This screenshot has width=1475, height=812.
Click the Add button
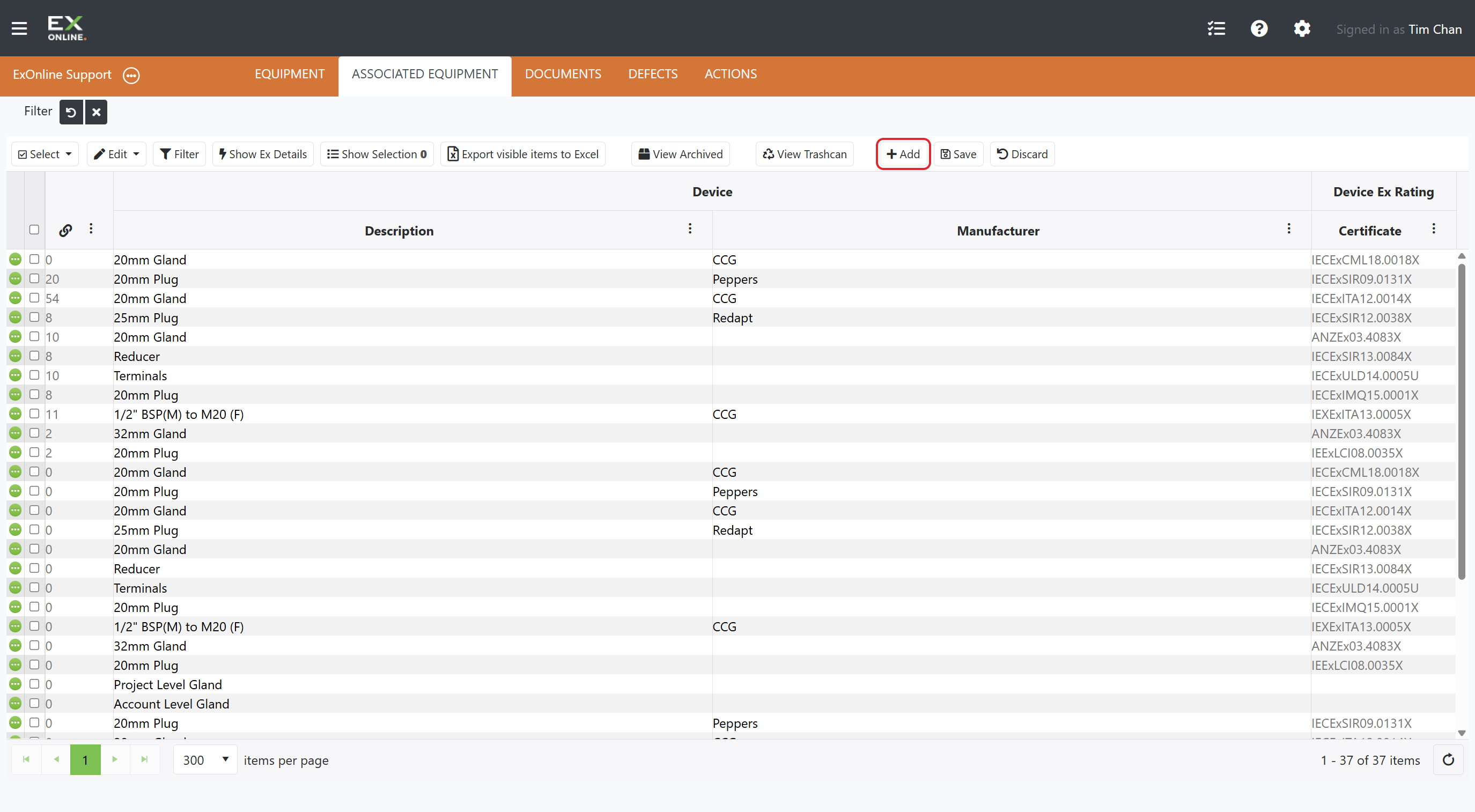click(903, 154)
